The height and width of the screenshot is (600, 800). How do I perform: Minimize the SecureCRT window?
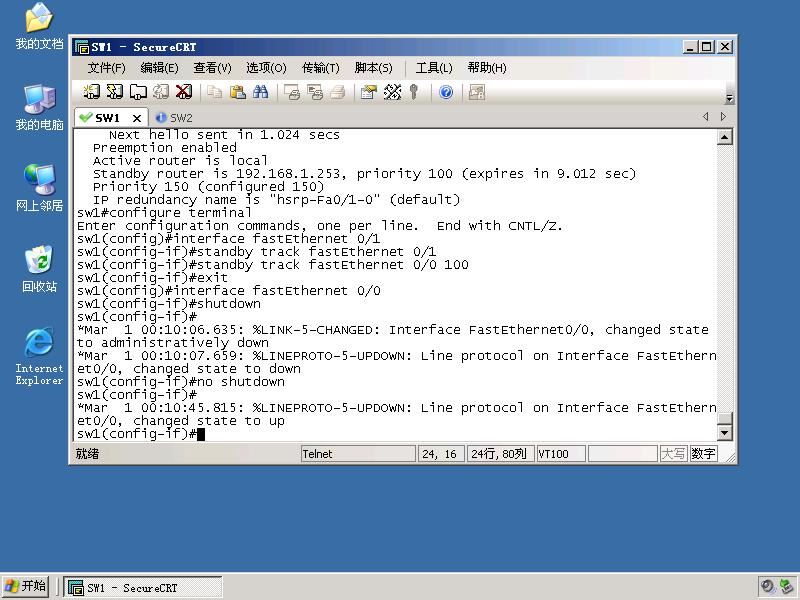690,47
